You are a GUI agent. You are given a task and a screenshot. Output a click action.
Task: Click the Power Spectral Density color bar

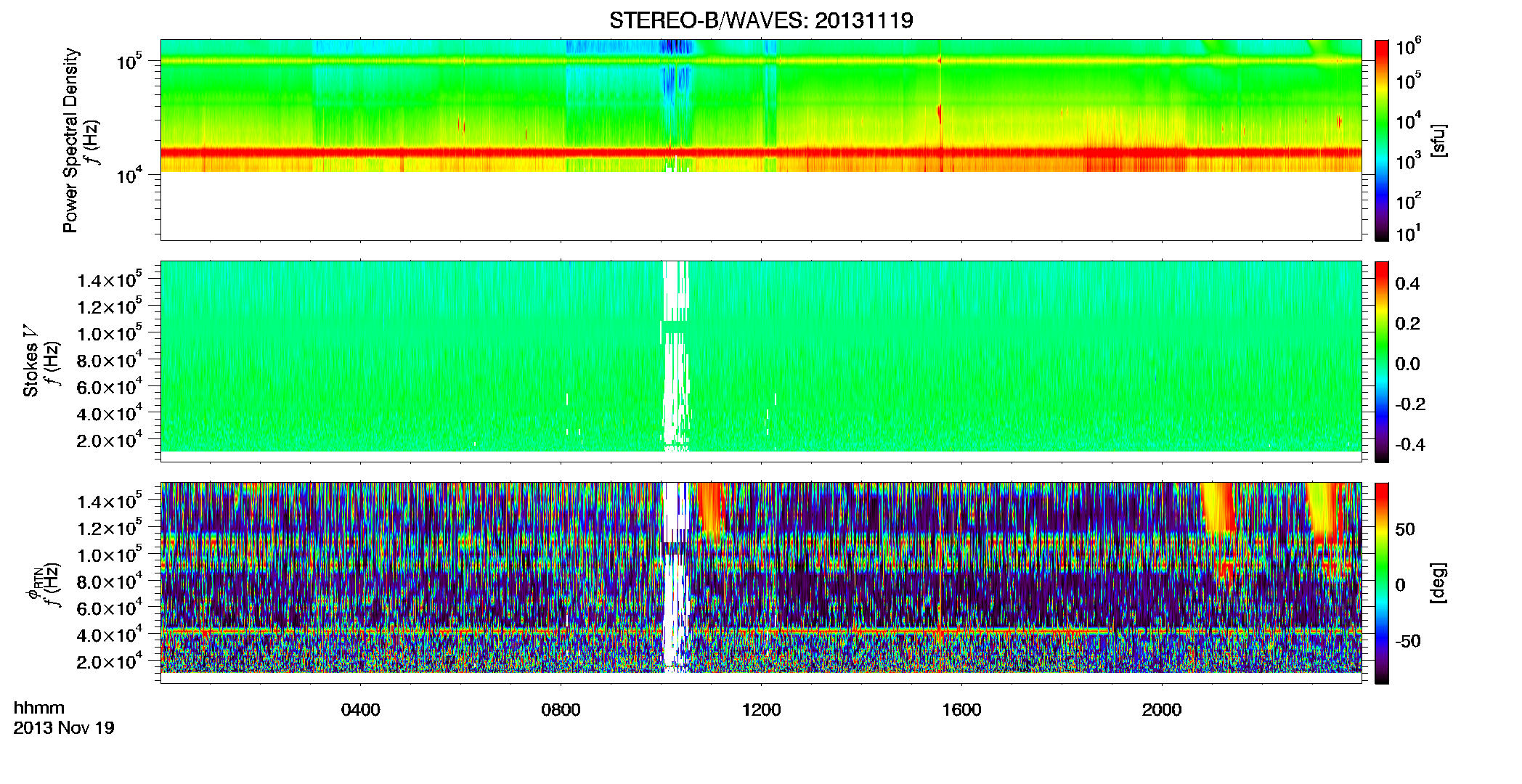tap(1382, 140)
